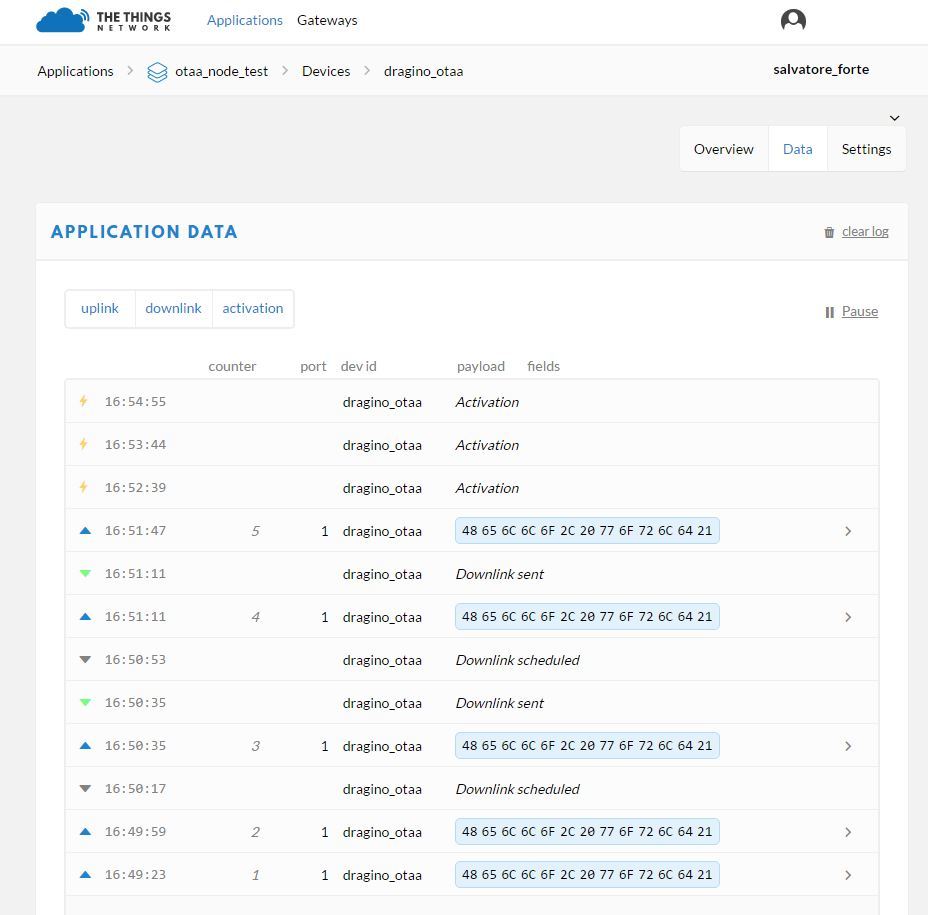Screen dimensions: 928x915
Task: Select payload of counter 5 uplink
Action: pyautogui.click(x=587, y=530)
